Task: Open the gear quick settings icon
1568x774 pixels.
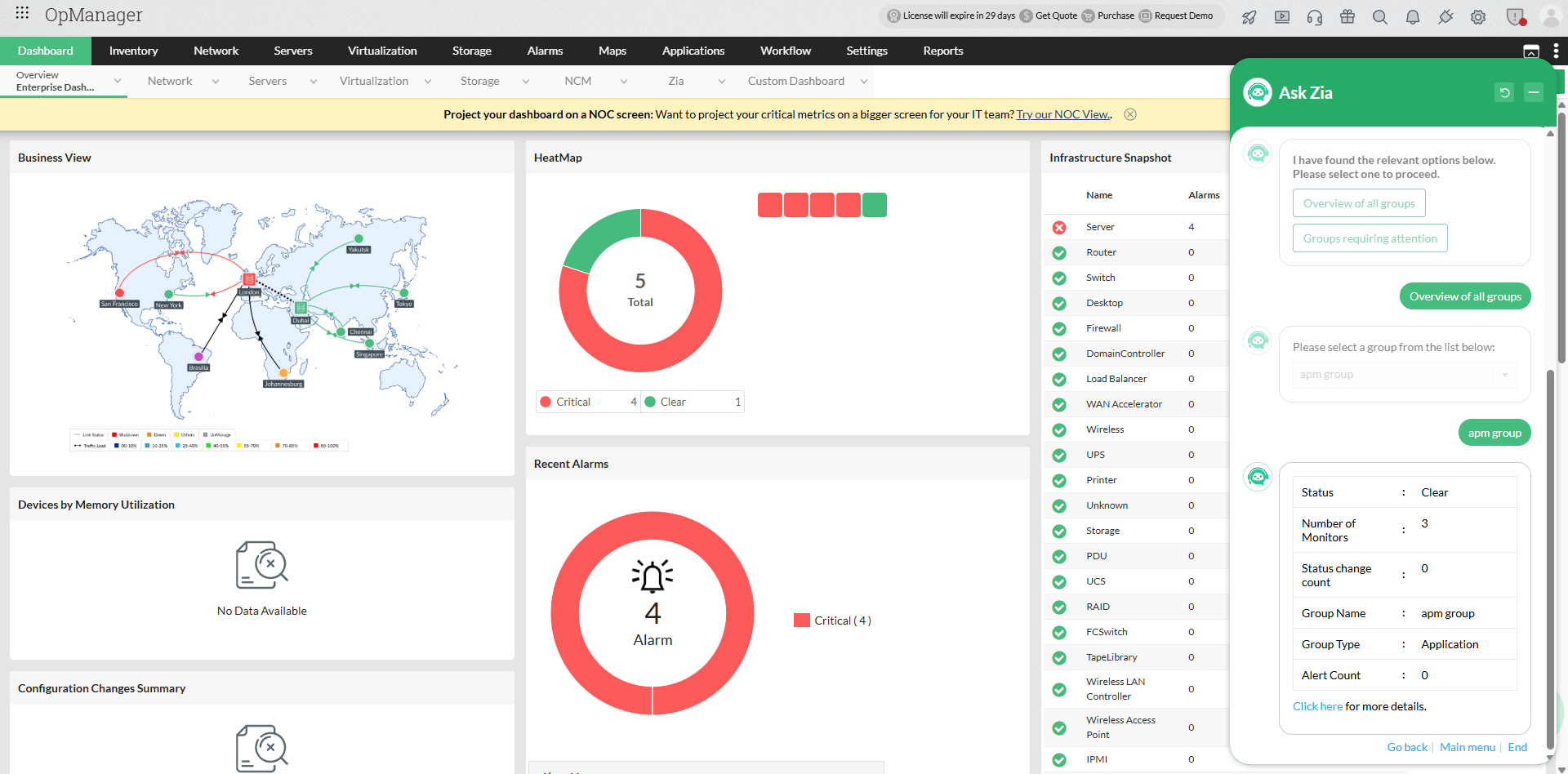Action: point(1478,16)
